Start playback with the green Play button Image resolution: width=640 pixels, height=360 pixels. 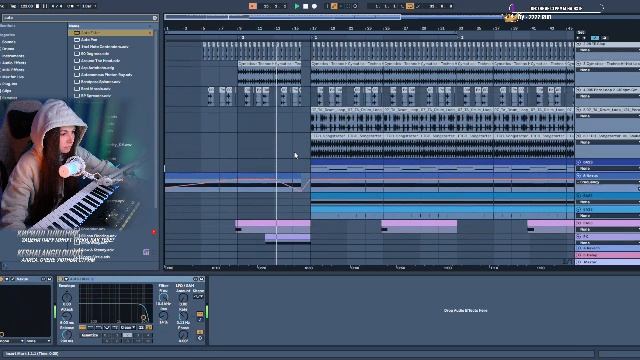(297, 6)
